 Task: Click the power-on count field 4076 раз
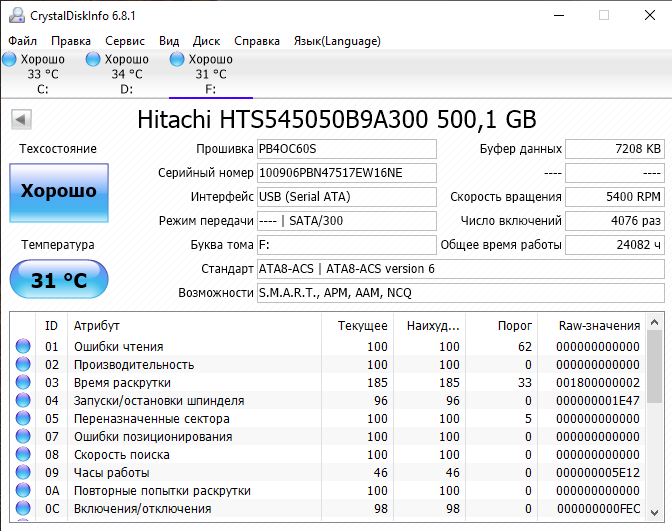tap(615, 221)
